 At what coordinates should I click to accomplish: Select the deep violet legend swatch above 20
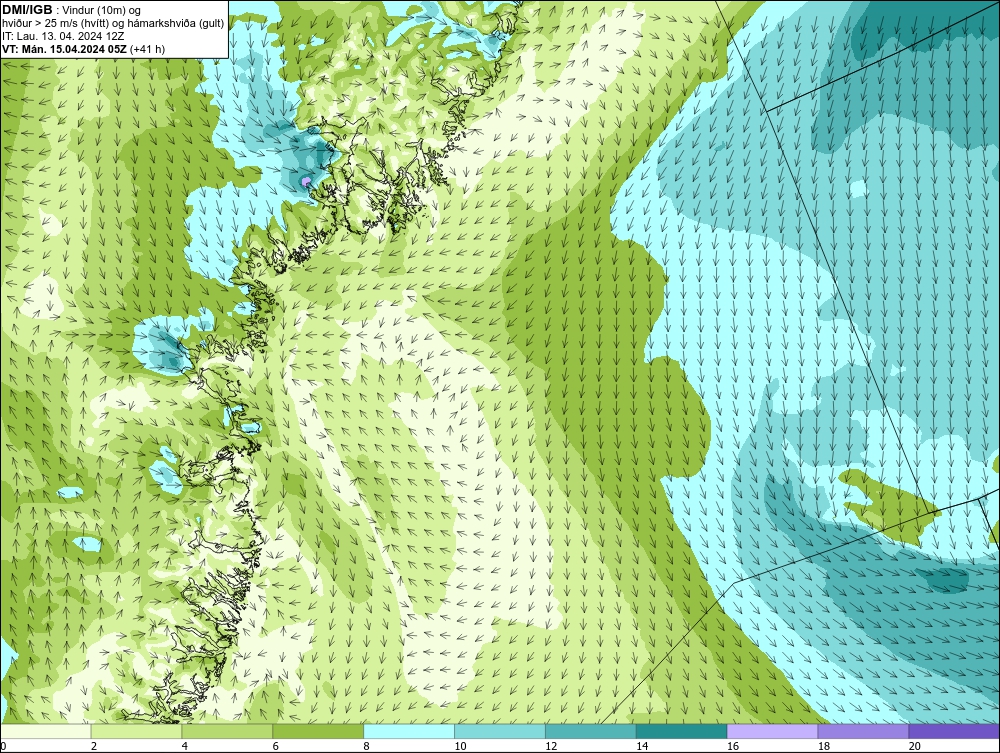(x=954, y=731)
